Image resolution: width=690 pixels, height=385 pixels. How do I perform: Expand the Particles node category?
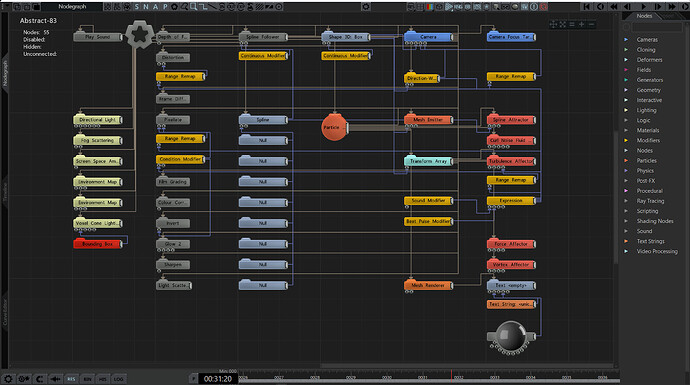(646, 161)
